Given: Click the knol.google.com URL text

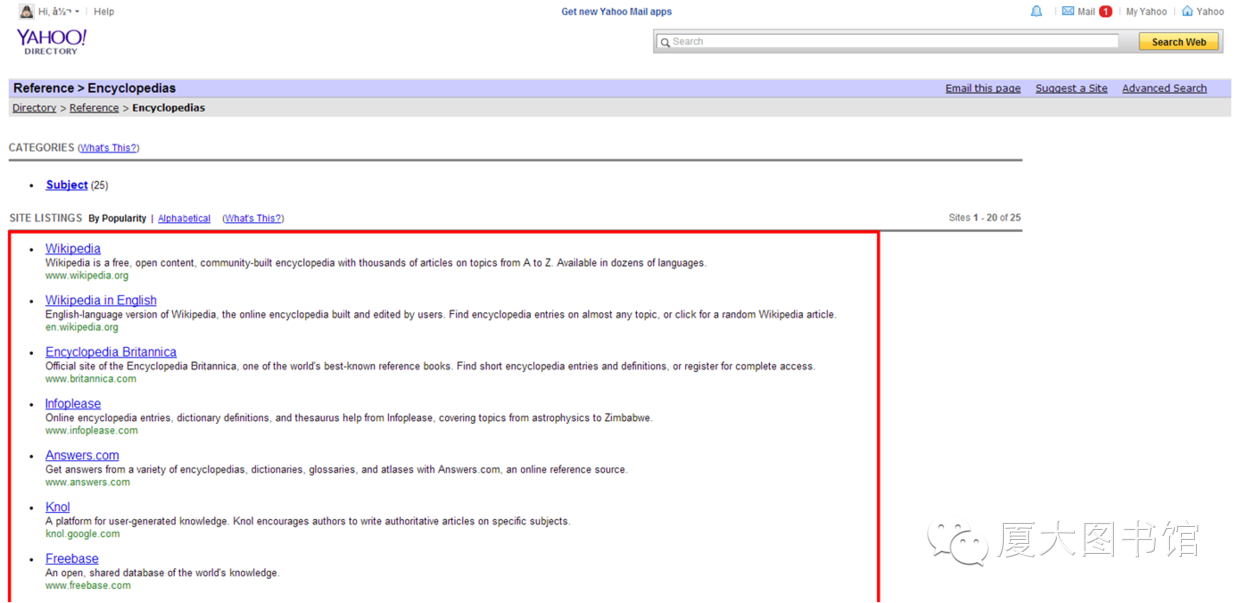Looking at the screenshot, I should [83, 534].
